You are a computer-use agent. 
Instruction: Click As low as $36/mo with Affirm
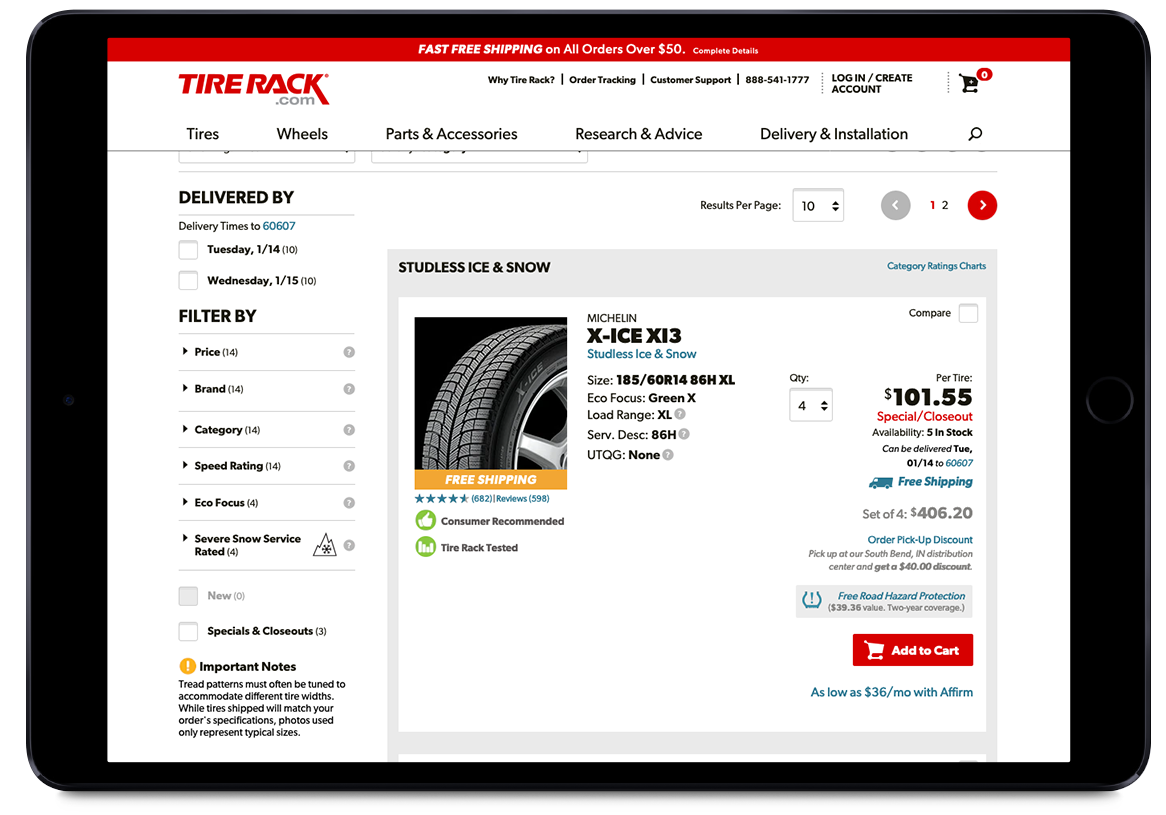[892, 692]
